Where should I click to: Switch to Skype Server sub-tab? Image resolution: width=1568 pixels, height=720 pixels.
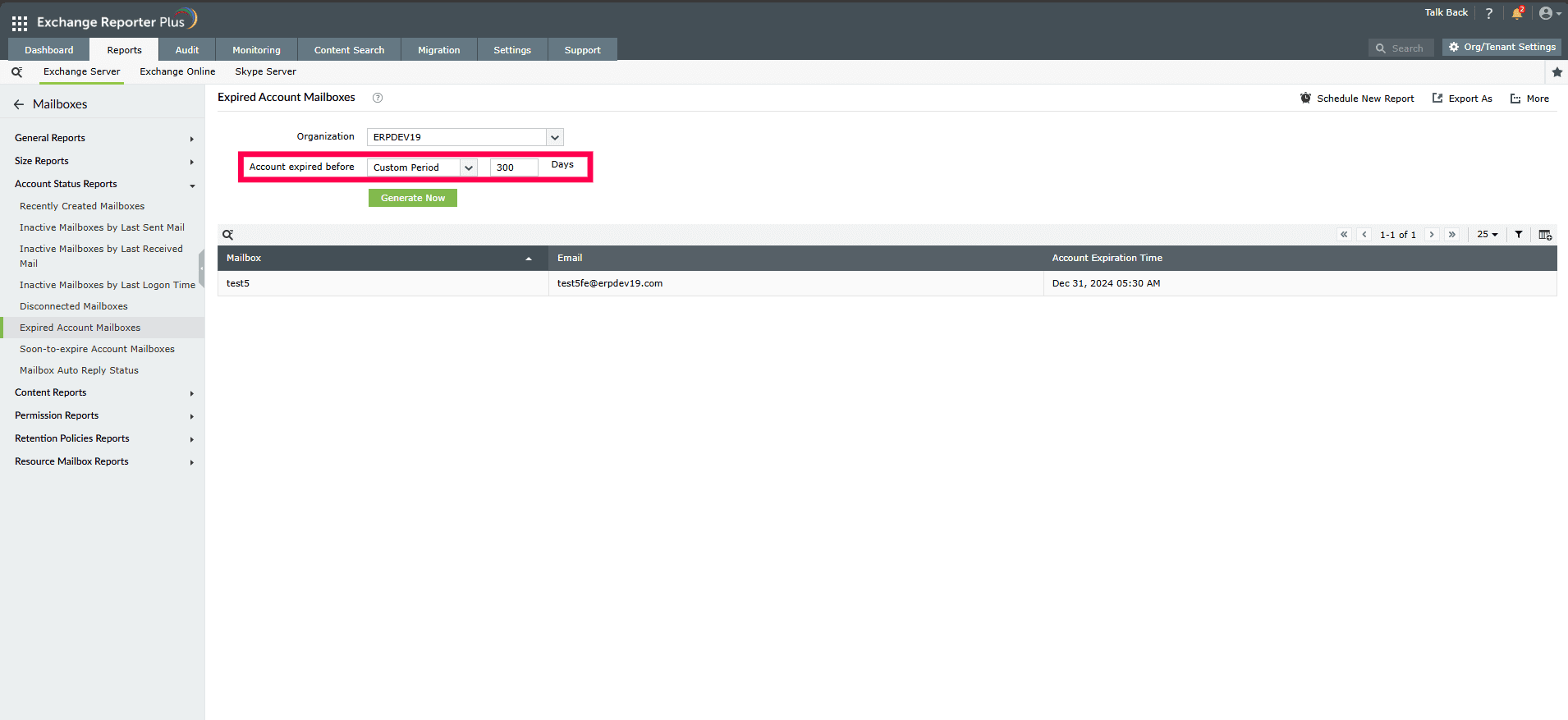coord(266,72)
